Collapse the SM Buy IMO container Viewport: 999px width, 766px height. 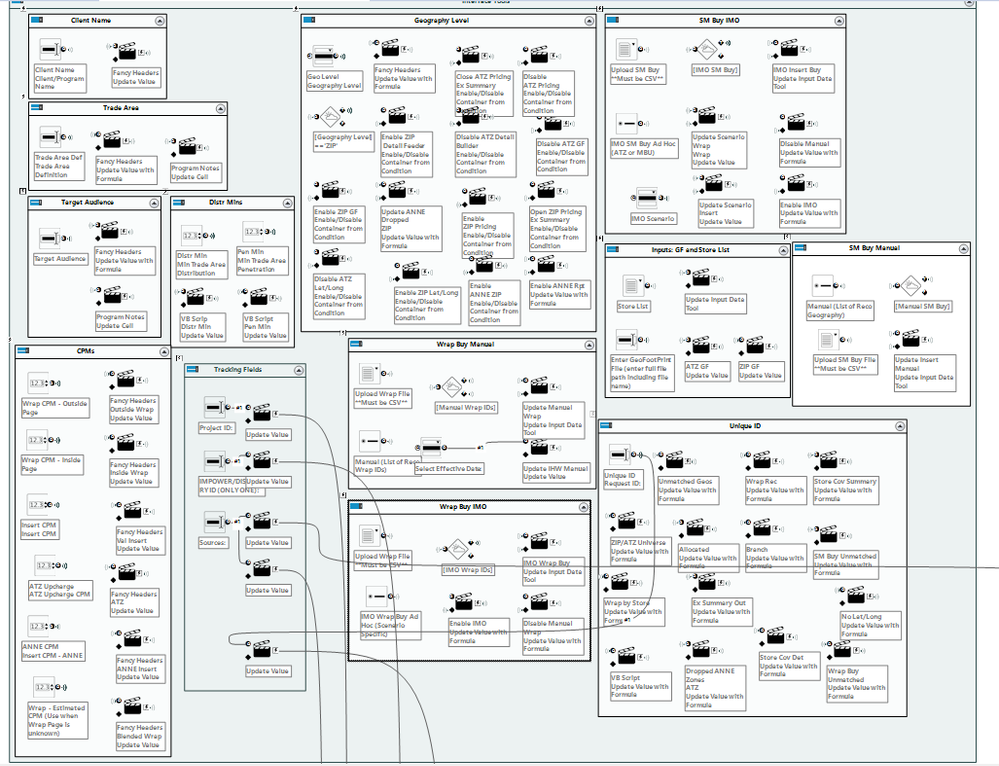[838, 21]
